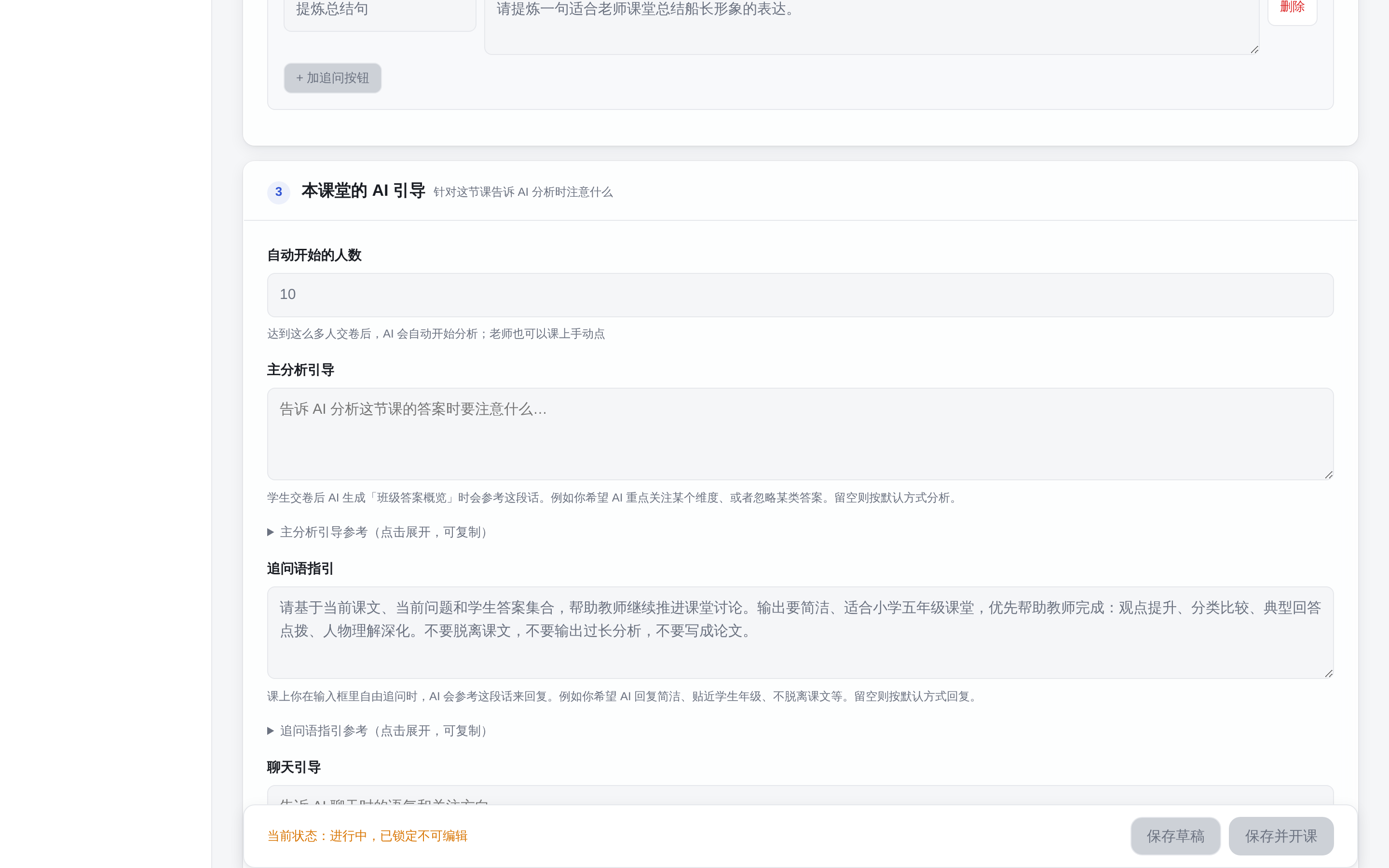Click the 聊天引导 label
This screenshot has width=1389, height=868.
point(294,768)
